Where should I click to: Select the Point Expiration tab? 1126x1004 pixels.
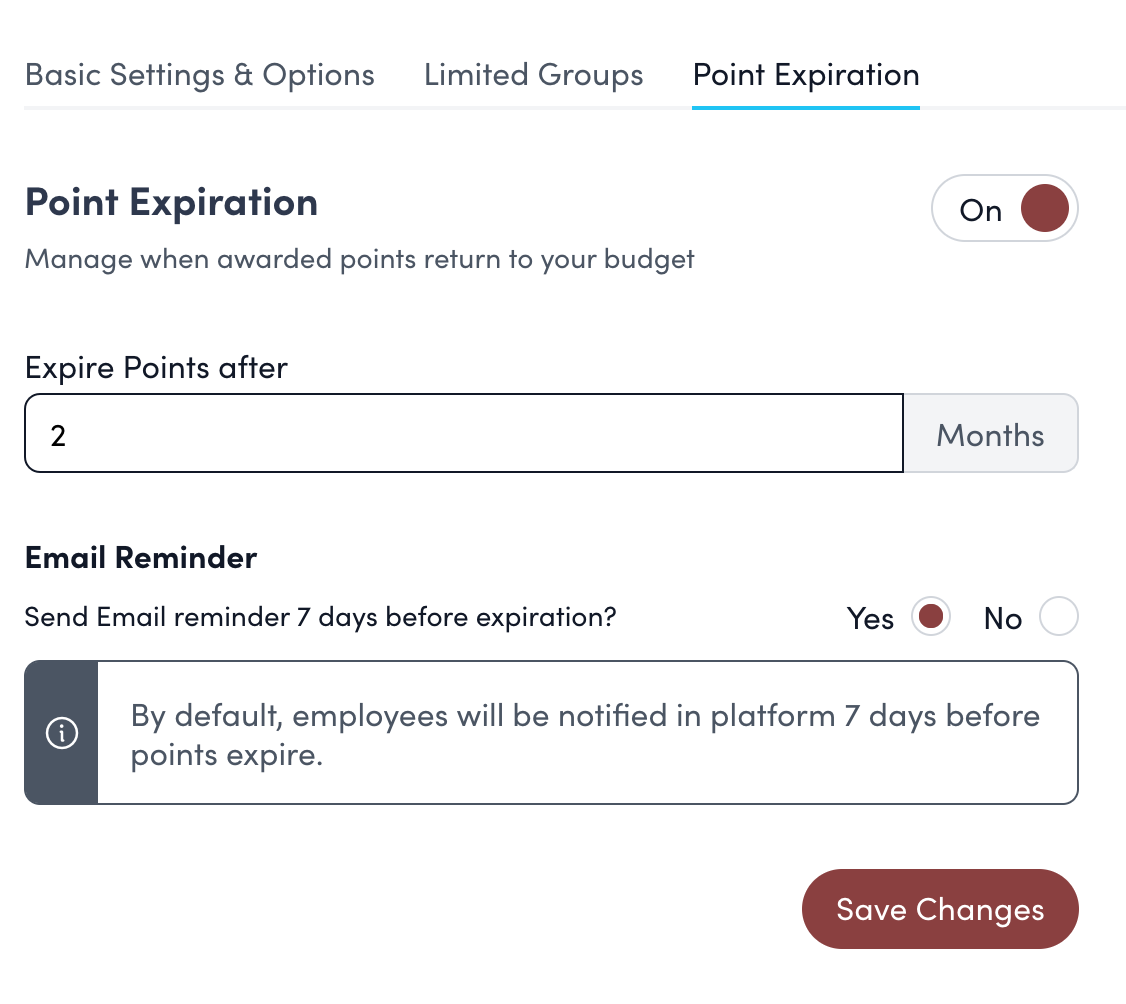click(x=806, y=75)
